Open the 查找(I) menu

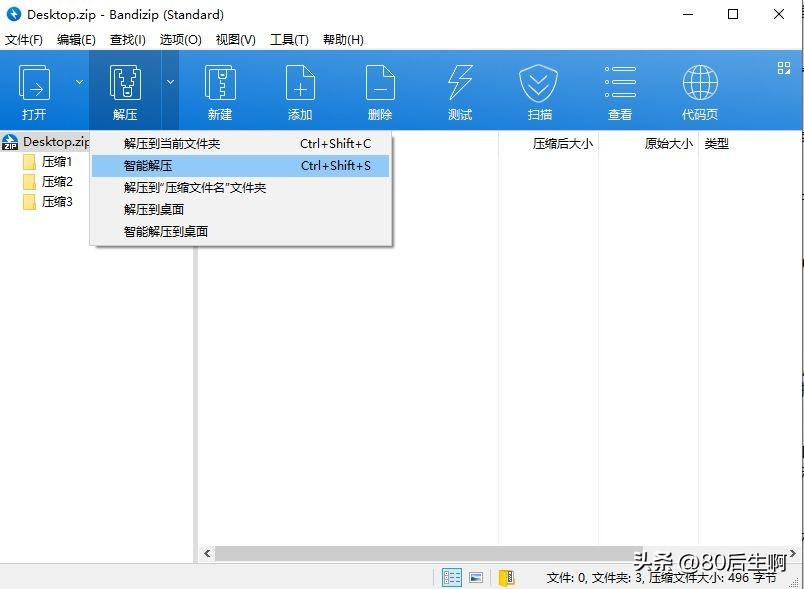pyautogui.click(x=128, y=39)
